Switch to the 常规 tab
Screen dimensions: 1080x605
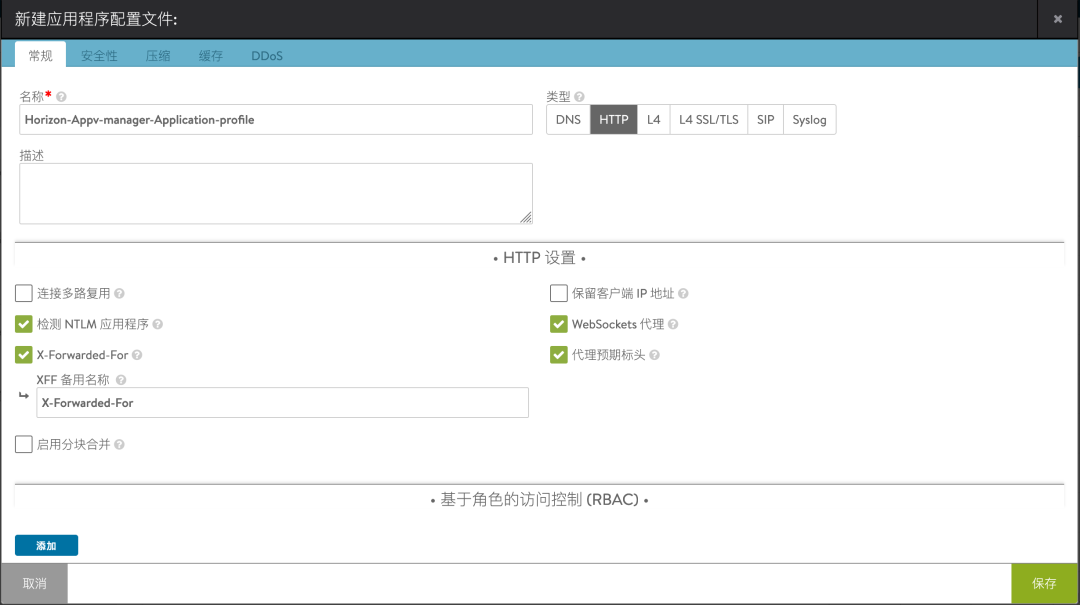[x=41, y=56]
